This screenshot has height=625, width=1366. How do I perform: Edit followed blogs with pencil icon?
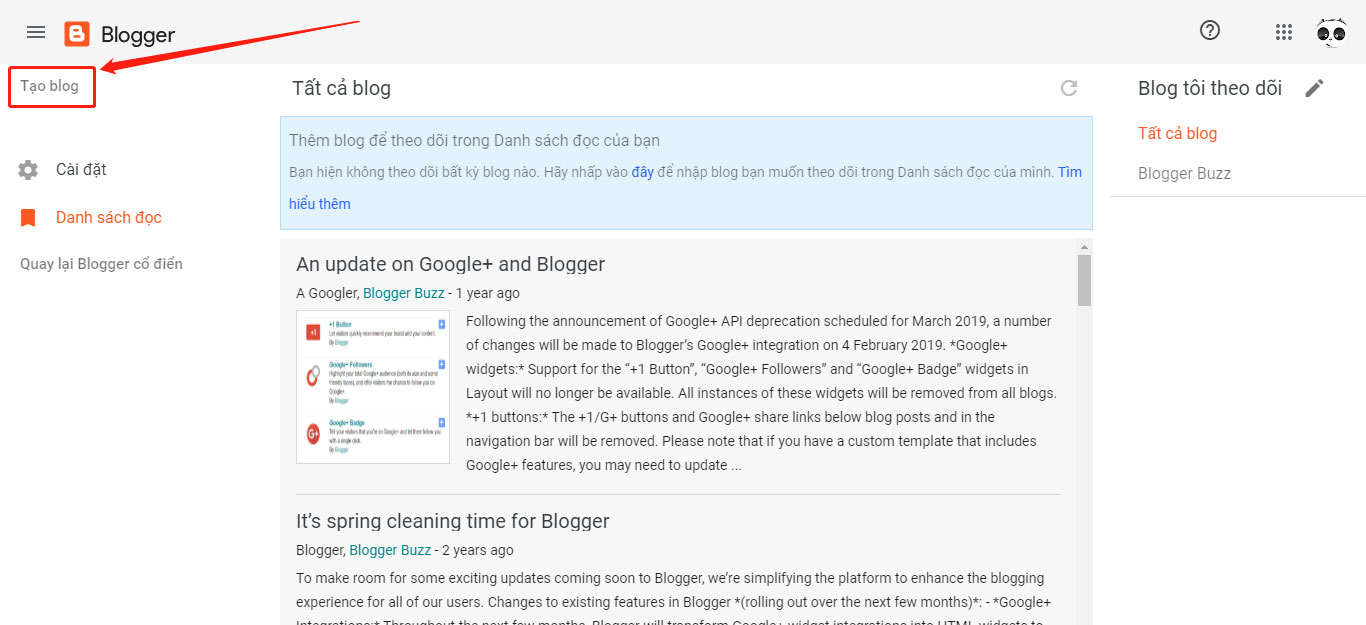click(1315, 88)
